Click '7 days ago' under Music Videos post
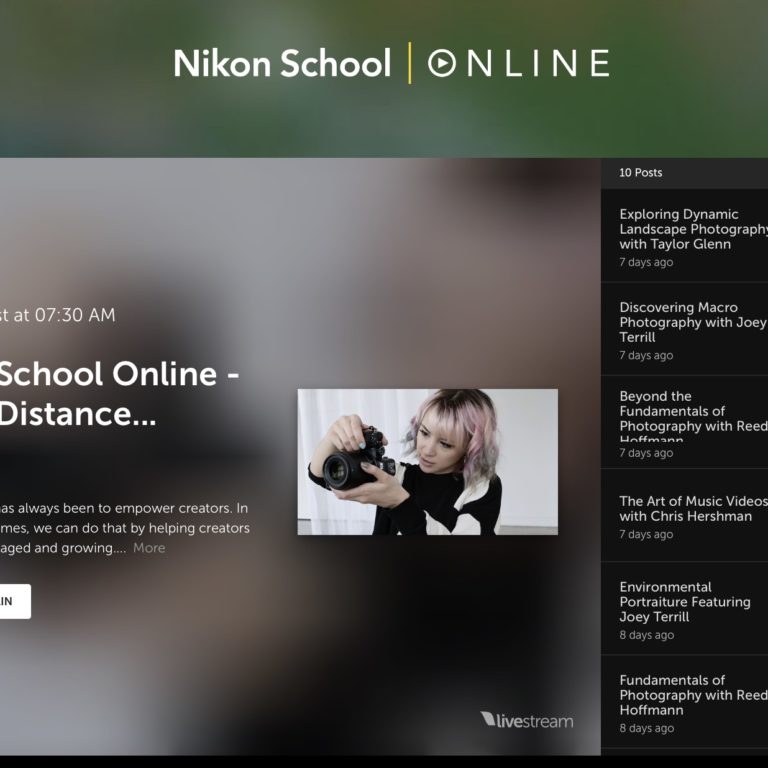The image size is (768, 768). click(646, 535)
